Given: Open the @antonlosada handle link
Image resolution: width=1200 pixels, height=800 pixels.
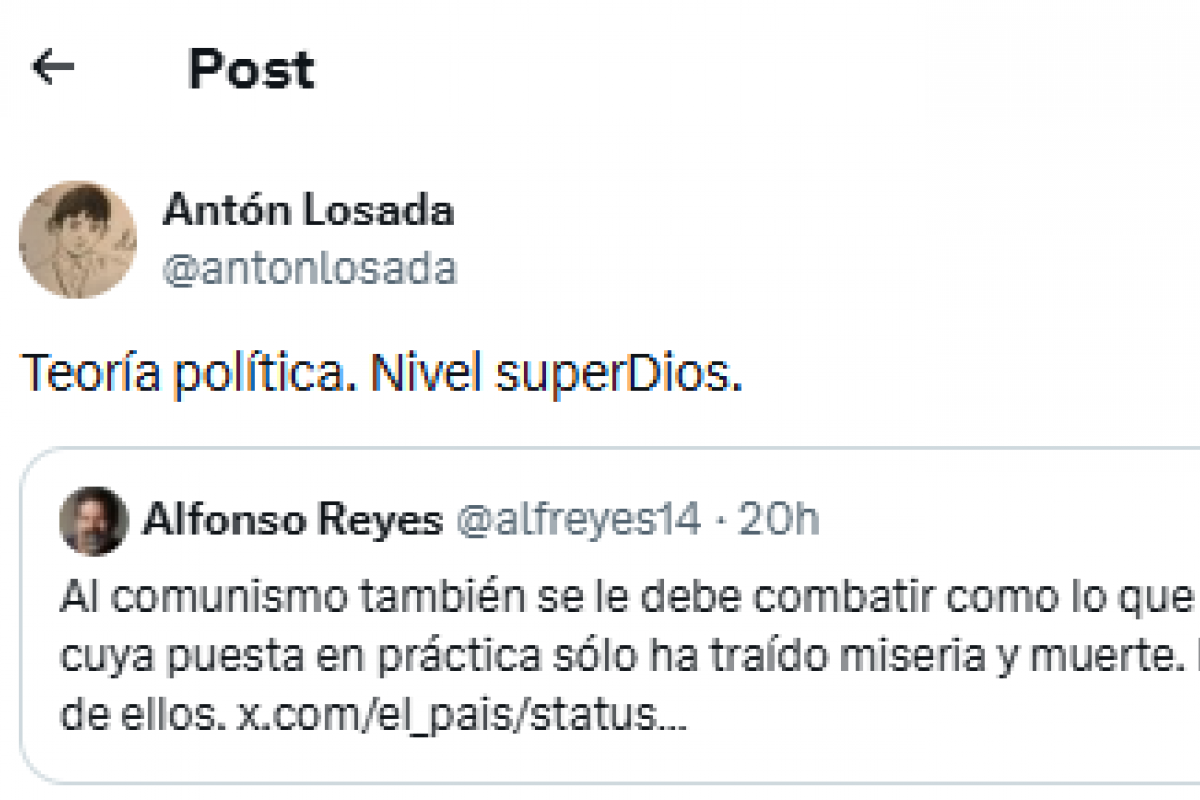Looking at the screenshot, I should pos(309,269).
